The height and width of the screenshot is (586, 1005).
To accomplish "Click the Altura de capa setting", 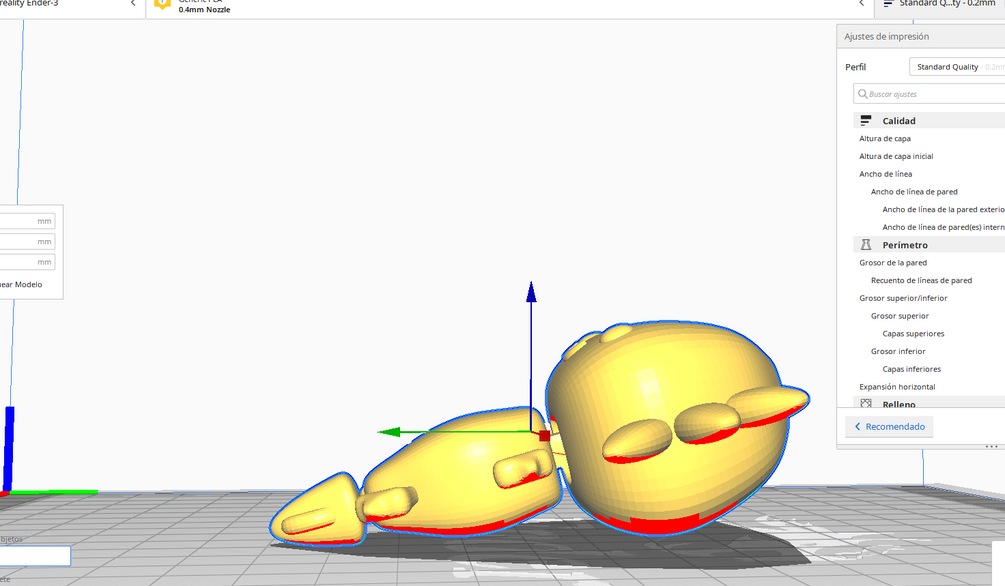I will point(885,138).
